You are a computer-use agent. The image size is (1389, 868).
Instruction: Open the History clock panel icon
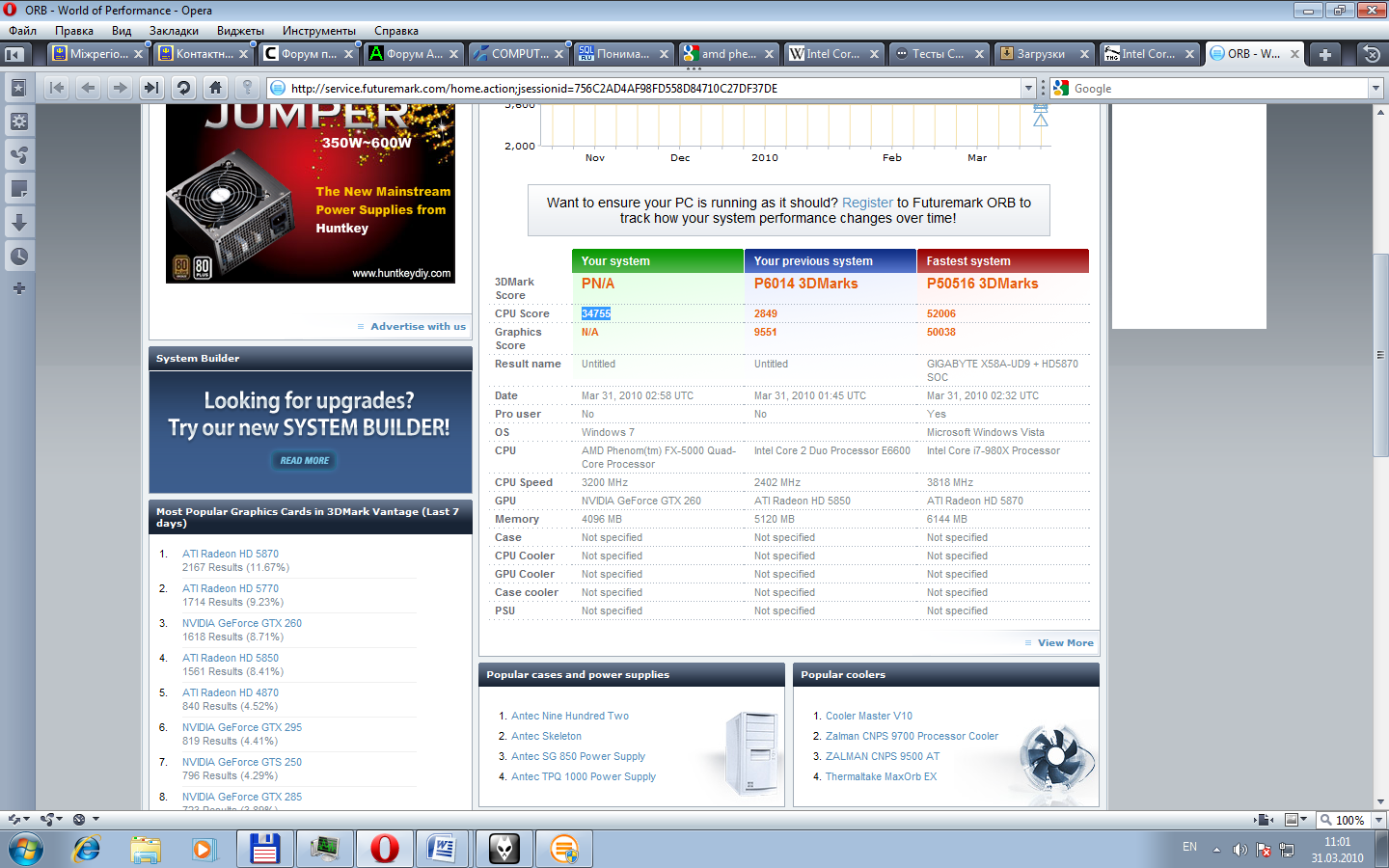coord(18,257)
